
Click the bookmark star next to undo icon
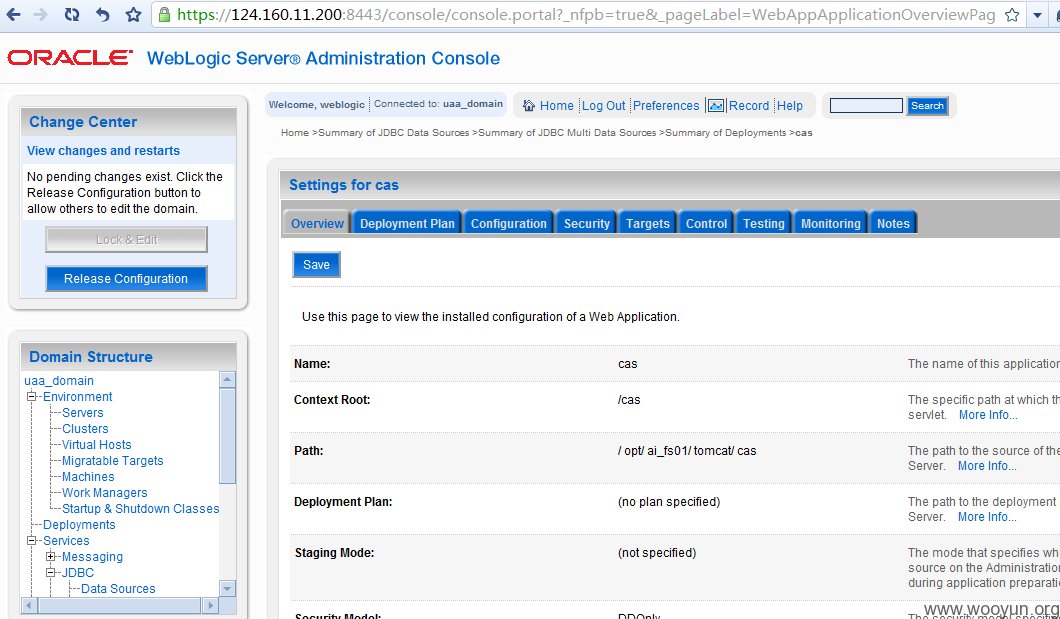(134, 14)
